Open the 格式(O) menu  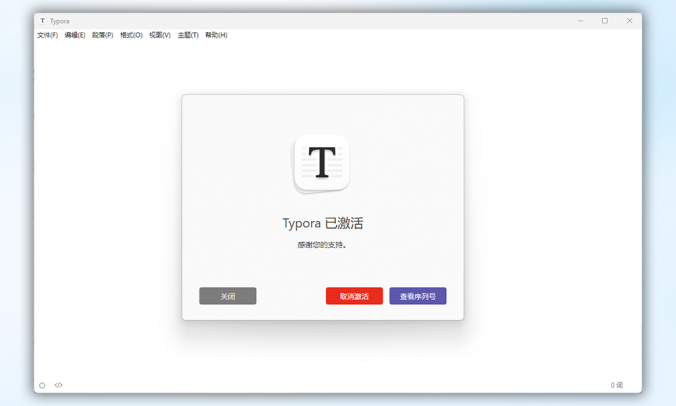pyautogui.click(x=131, y=35)
